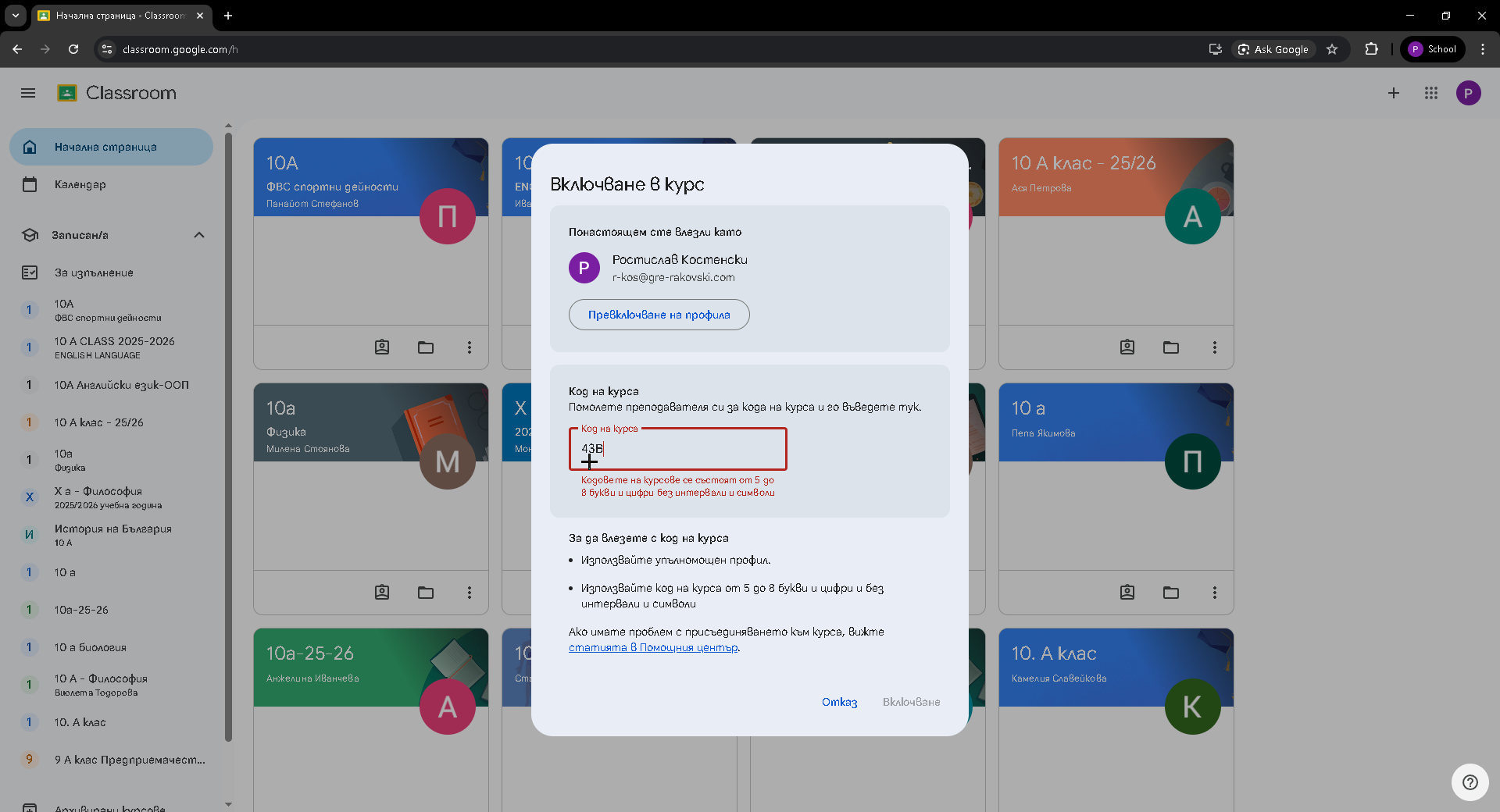Open статията в Помощния център link
The image size is (1500, 812).
[653, 647]
